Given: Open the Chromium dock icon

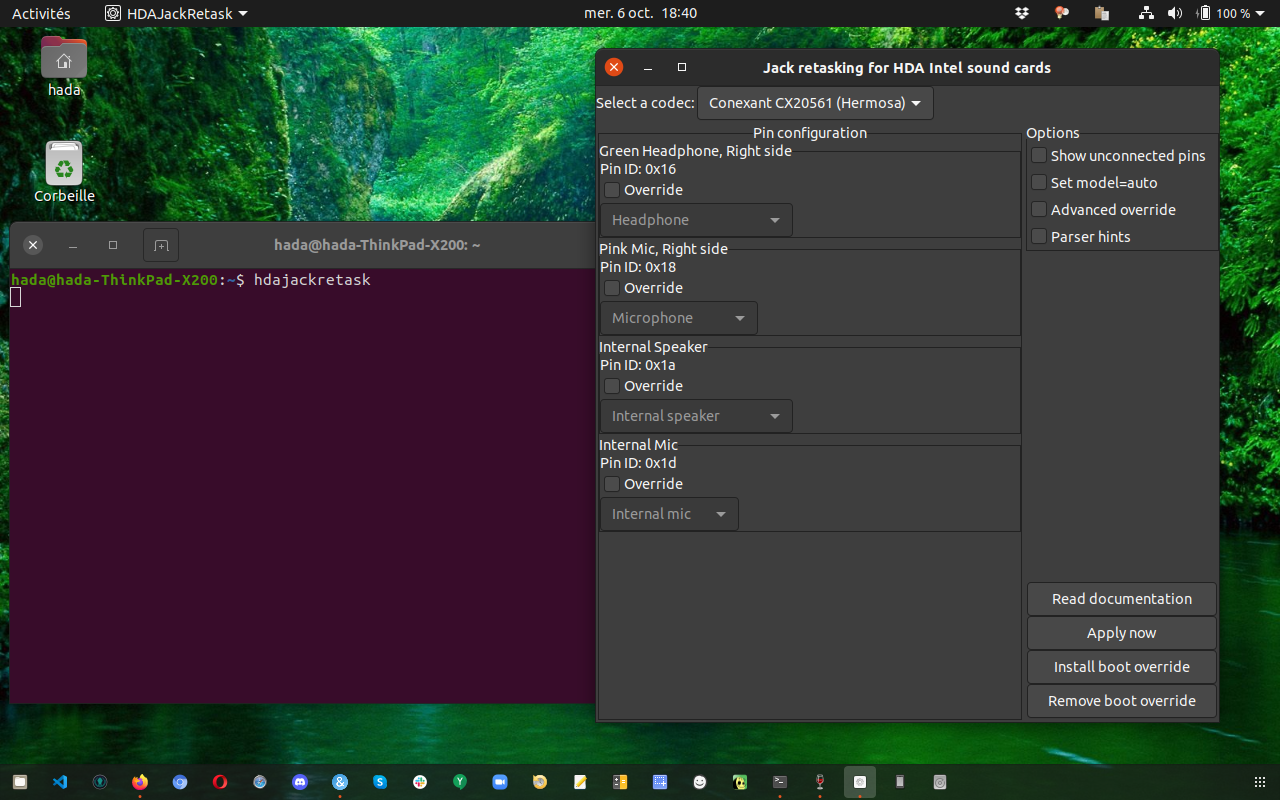Looking at the screenshot, I should coord(180,782).
